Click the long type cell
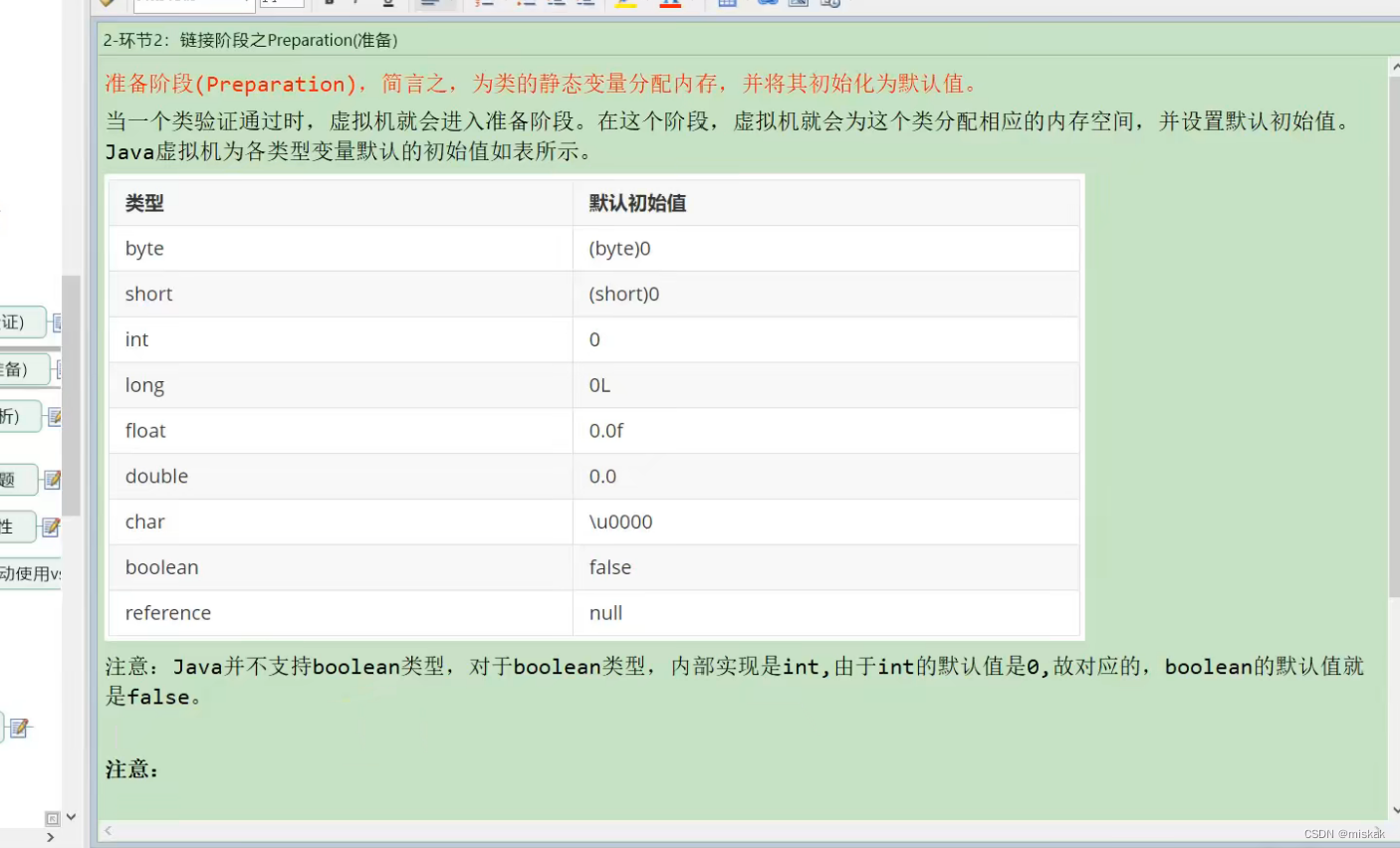The width and height of the screenshot is (1400, 848). [x=342, y=385]
